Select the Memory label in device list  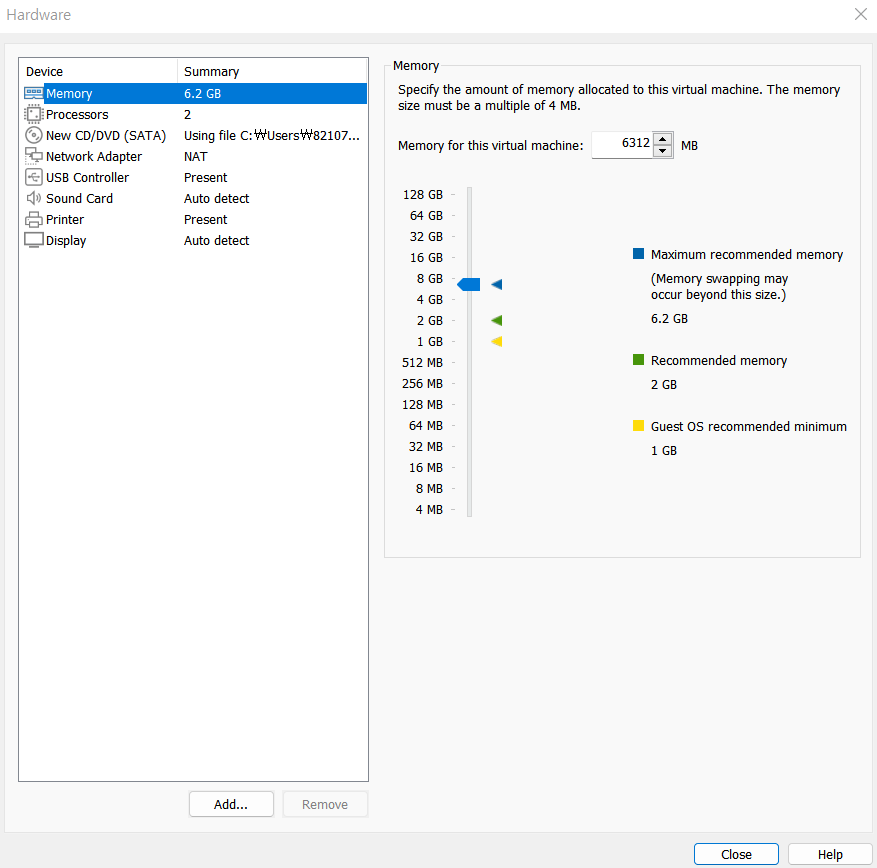coord(69,93)
